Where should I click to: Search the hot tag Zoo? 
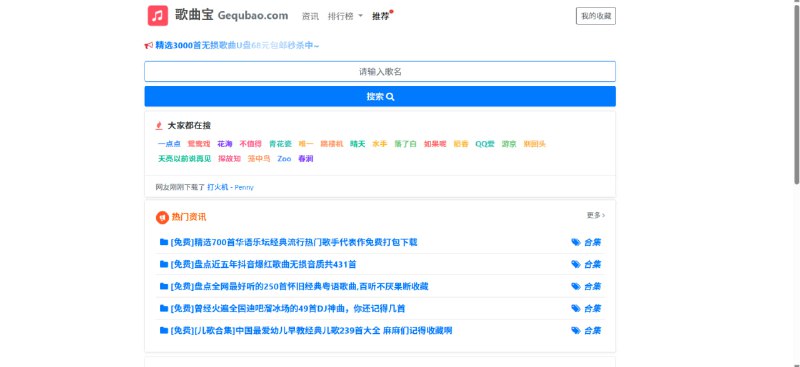(284, 159)
